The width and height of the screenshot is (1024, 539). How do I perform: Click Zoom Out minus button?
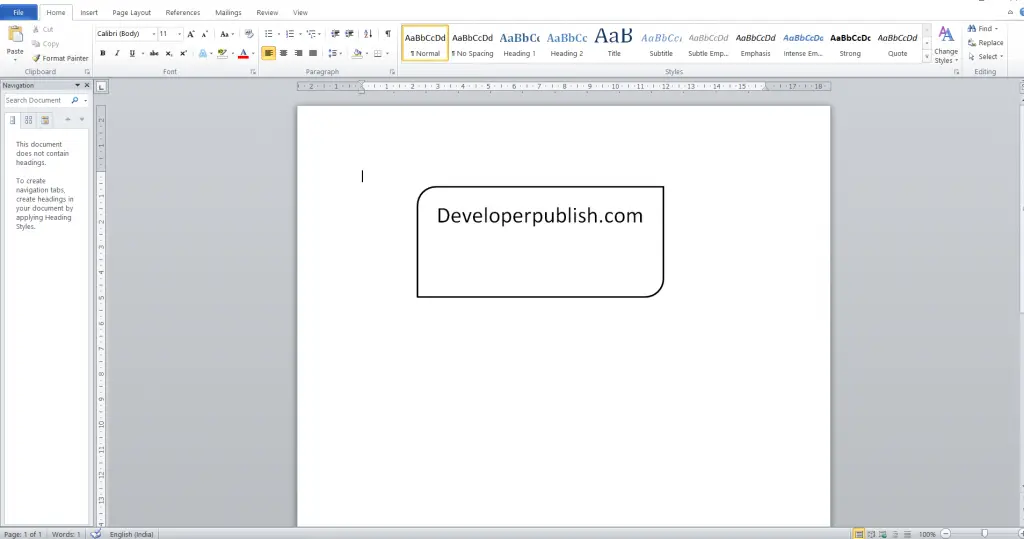(945, 534)
